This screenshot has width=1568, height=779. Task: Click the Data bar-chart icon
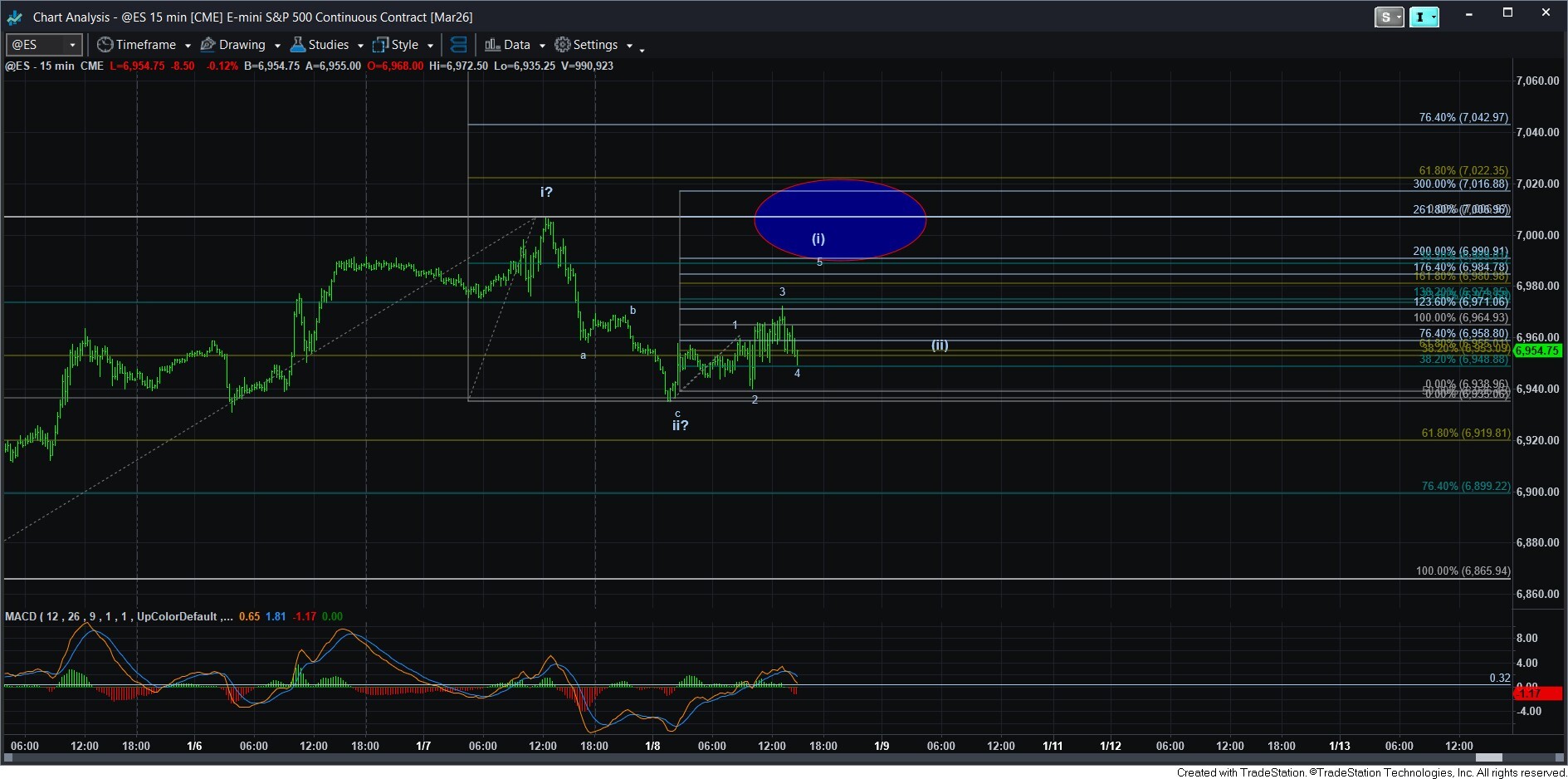(x=491, y=45)
